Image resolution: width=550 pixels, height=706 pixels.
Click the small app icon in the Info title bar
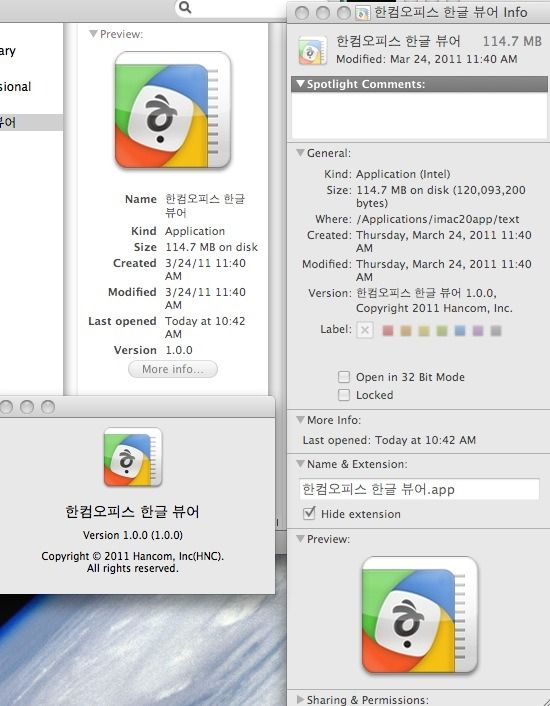tap(362, 13)
